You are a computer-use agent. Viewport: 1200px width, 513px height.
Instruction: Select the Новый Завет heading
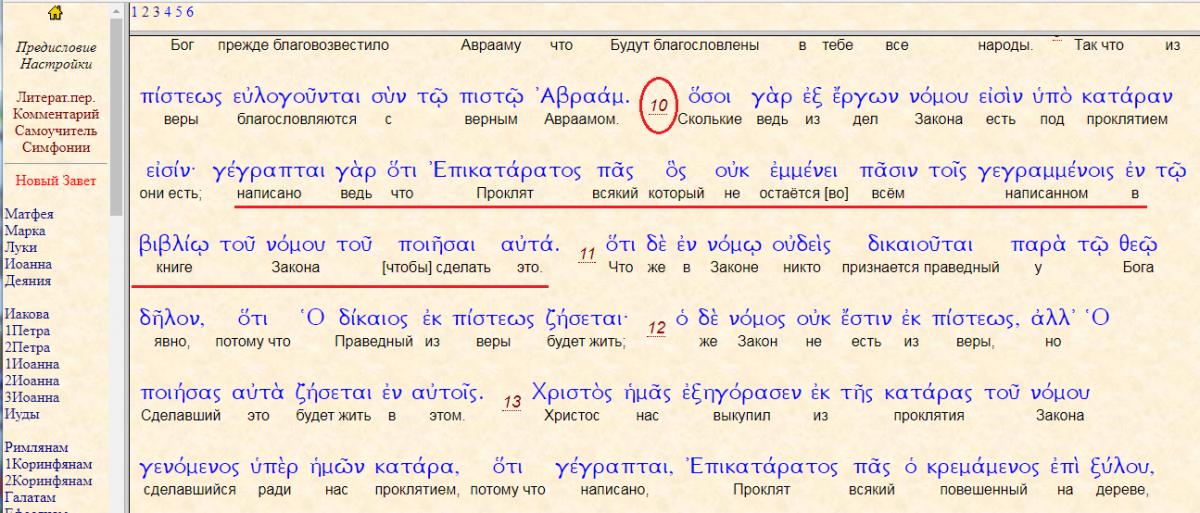55,180
